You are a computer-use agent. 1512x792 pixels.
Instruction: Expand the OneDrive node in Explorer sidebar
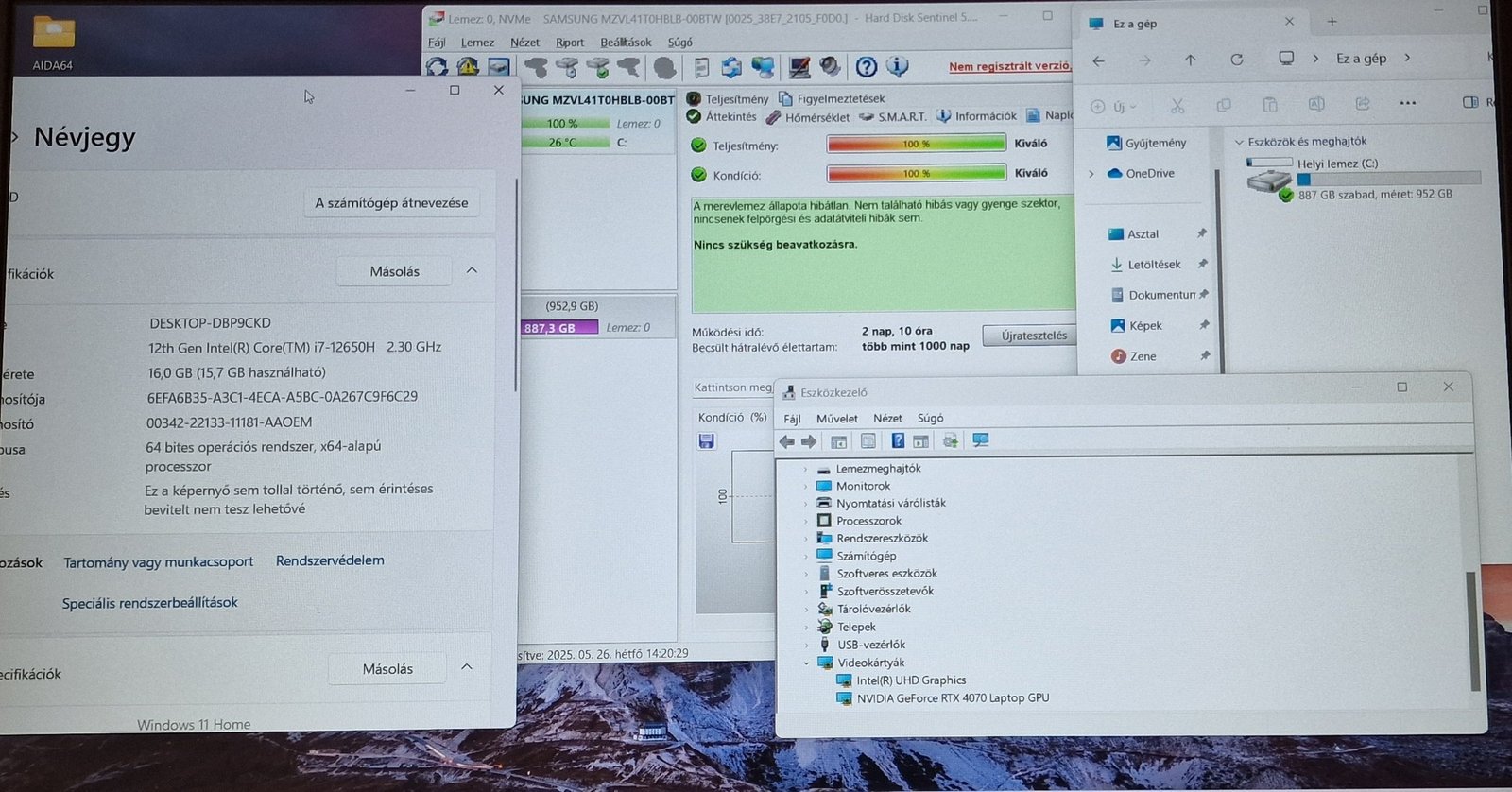(x=1091, y=174)
